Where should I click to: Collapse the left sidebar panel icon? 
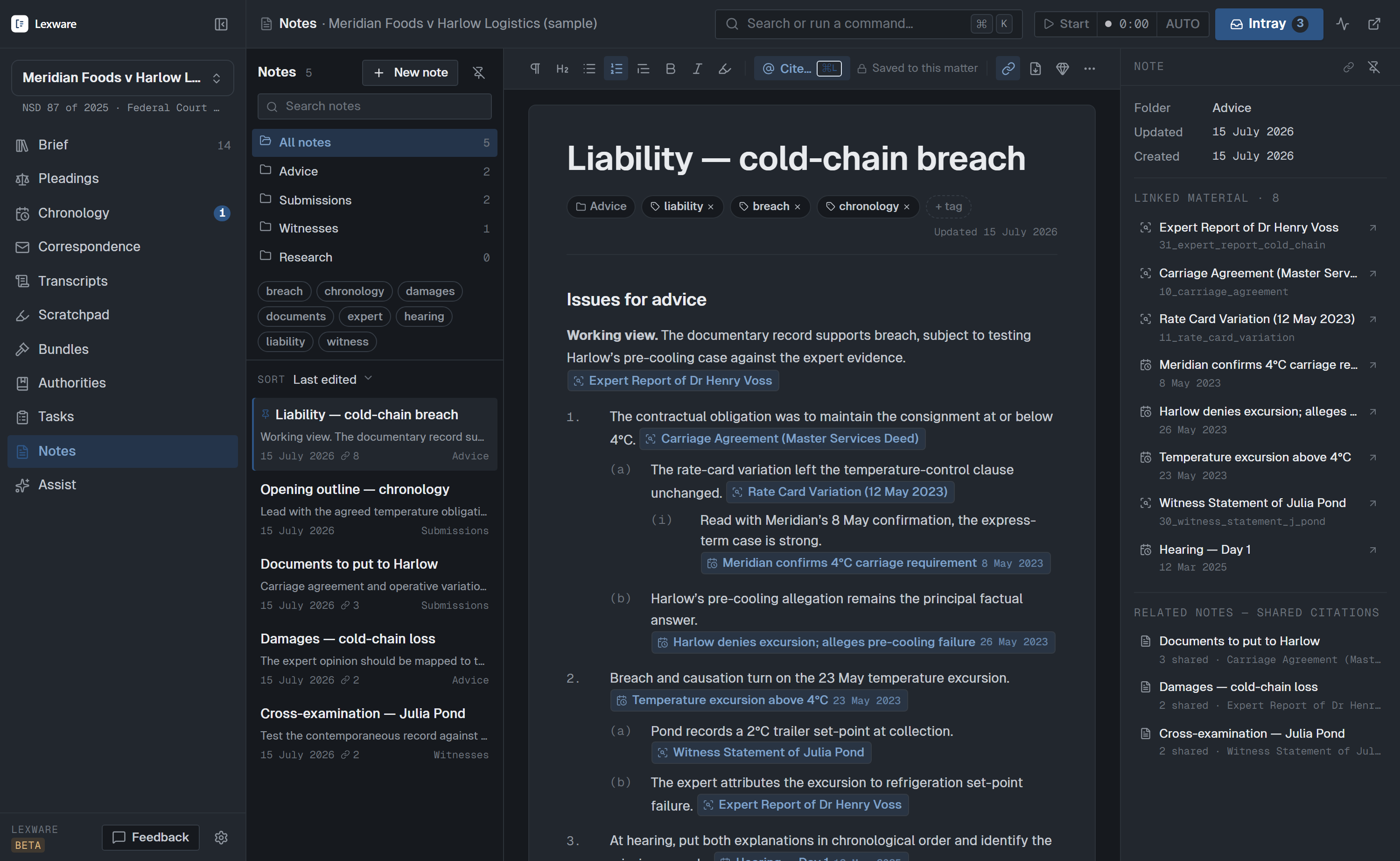click(x=221, y=24)
